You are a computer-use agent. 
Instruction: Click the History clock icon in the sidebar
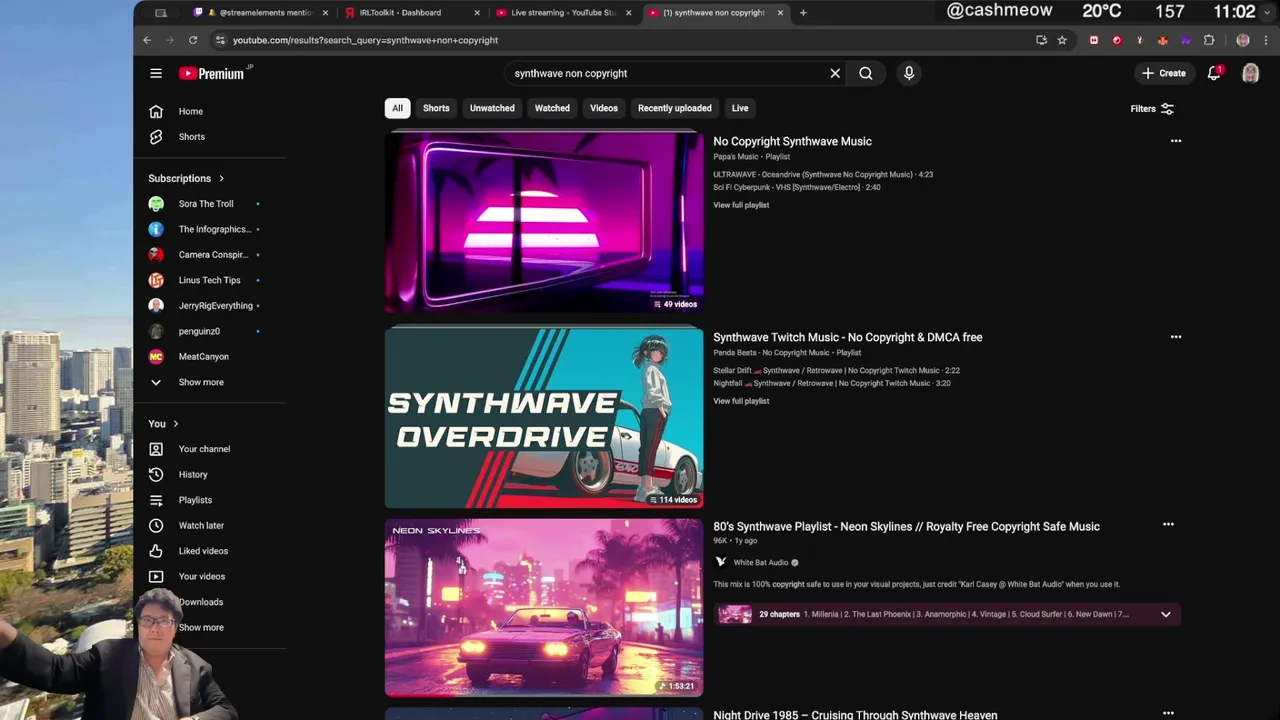click(156, 475)
